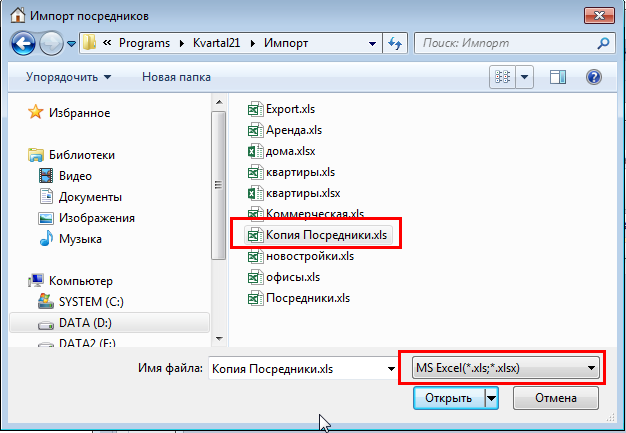626x433 pixels.
Task: Expand the Открыть split button arrow
Action: [x=491, y=398]
